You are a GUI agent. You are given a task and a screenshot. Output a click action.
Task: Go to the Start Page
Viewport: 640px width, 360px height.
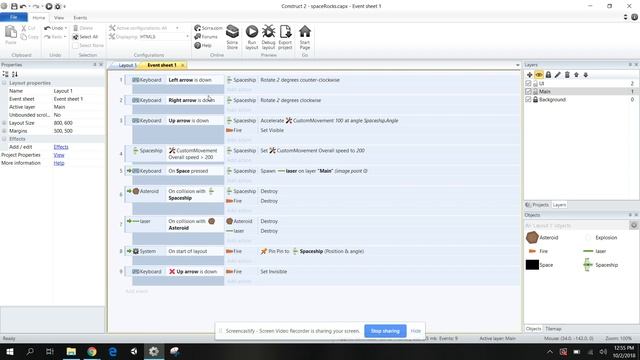coord(304,37)
